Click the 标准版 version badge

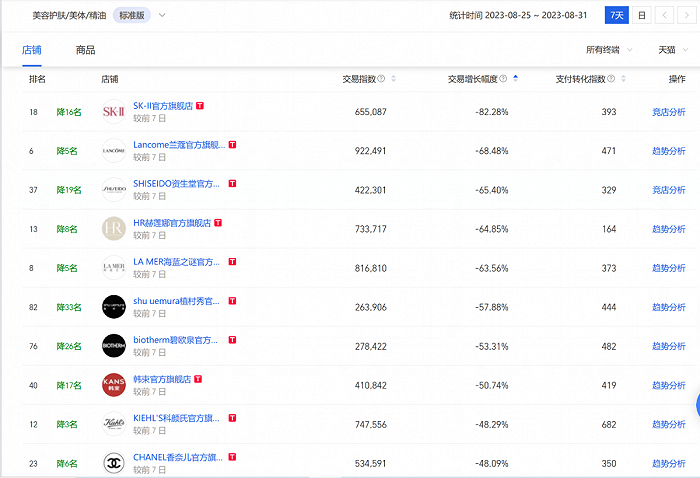point(132,15)
